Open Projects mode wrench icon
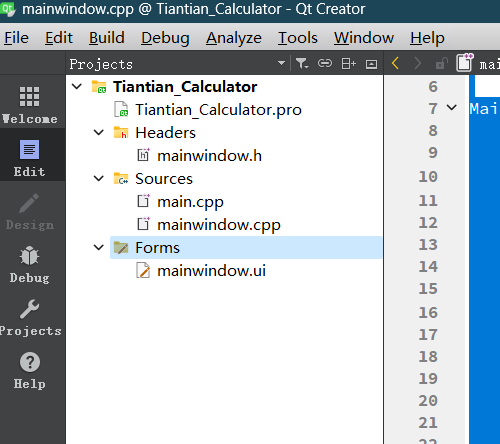The width and height of the screenshot is (500, 444). tap(30, 309)
